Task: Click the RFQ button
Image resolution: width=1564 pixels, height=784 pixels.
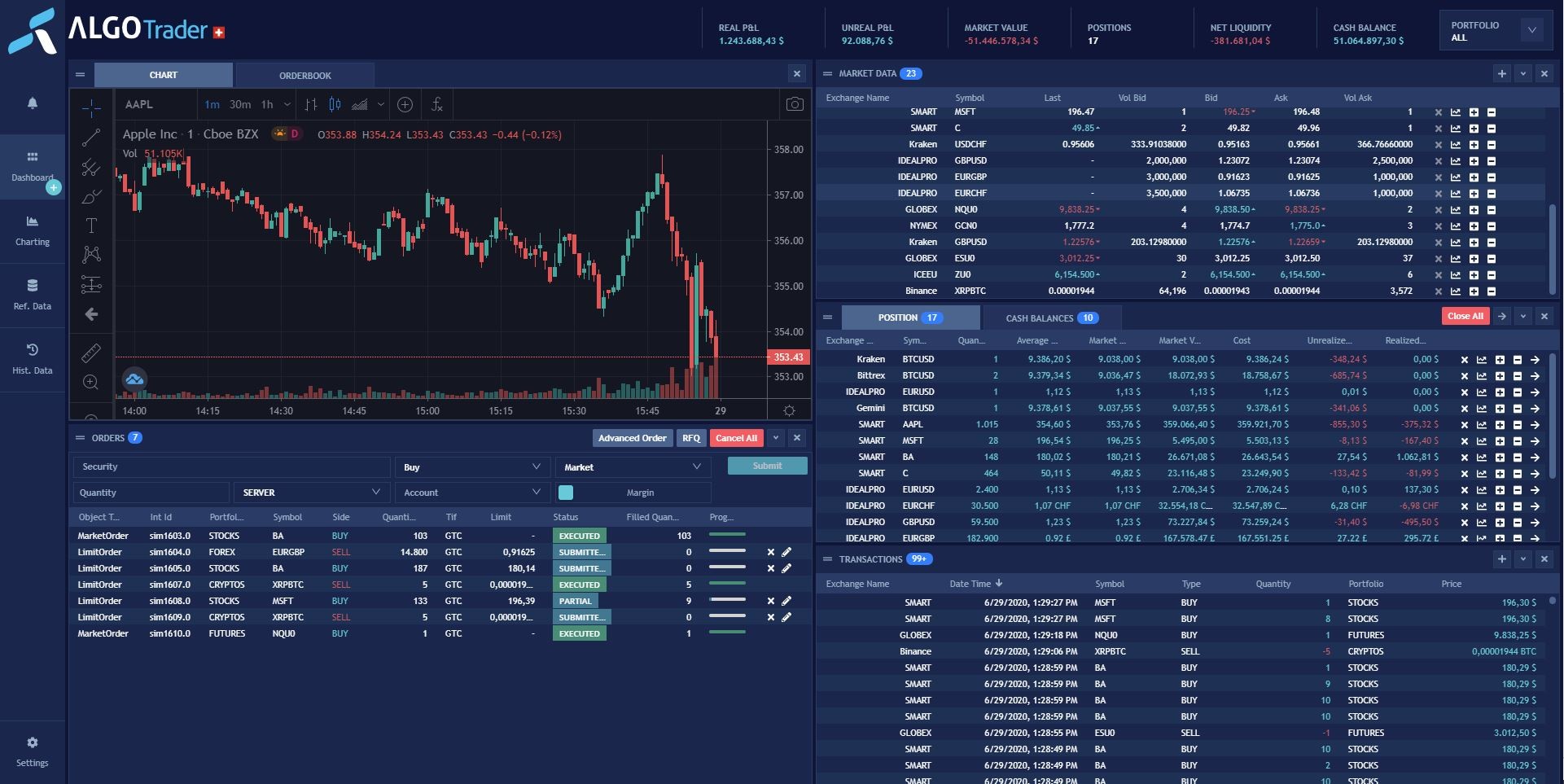Action: [691, 438]
